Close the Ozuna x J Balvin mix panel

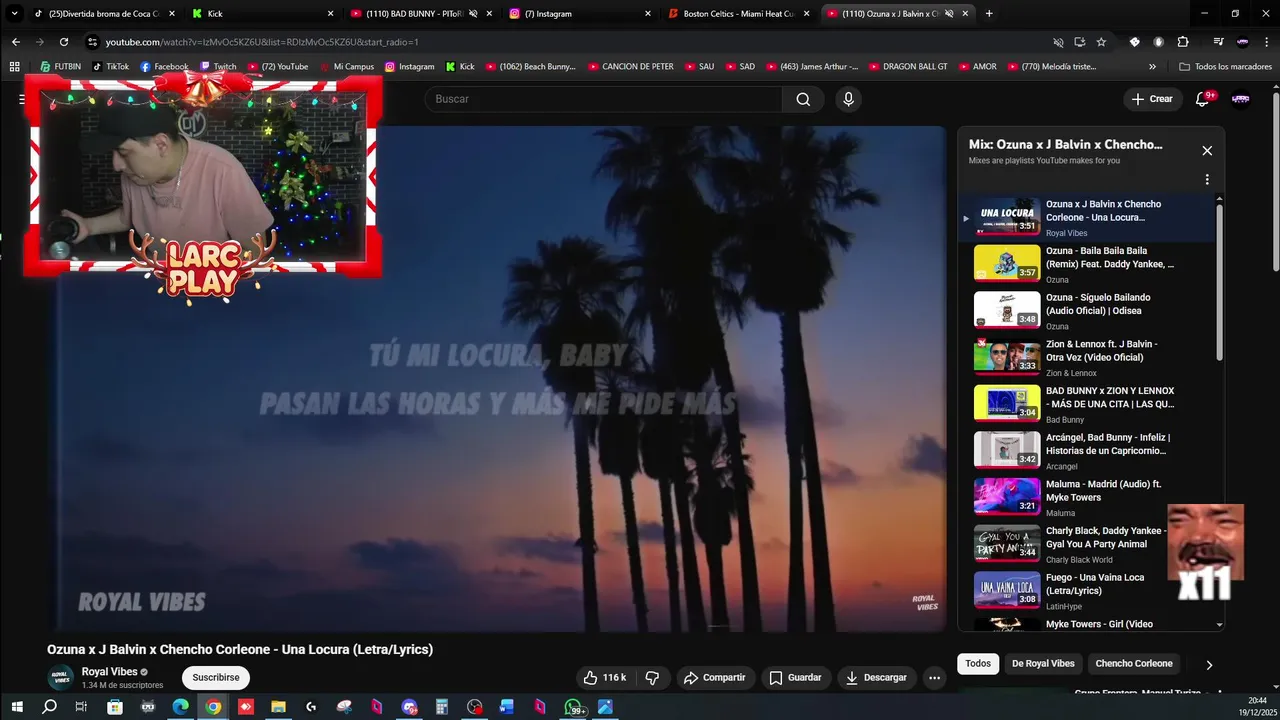tap(1207, 151)
